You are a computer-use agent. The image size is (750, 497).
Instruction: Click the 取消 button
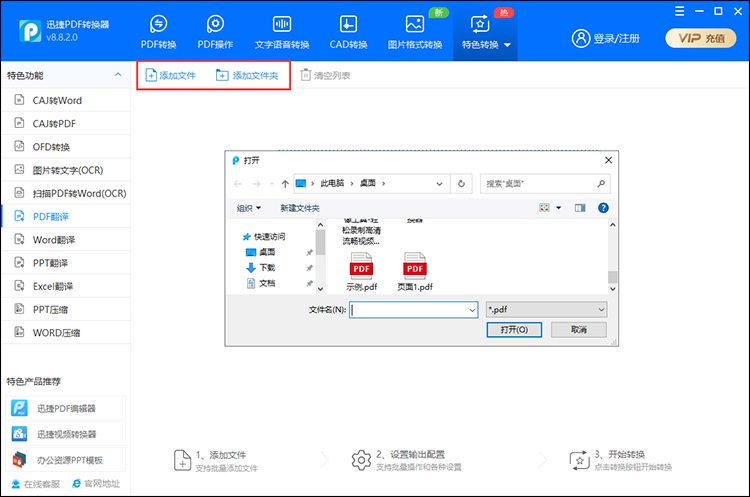(579, 330)
